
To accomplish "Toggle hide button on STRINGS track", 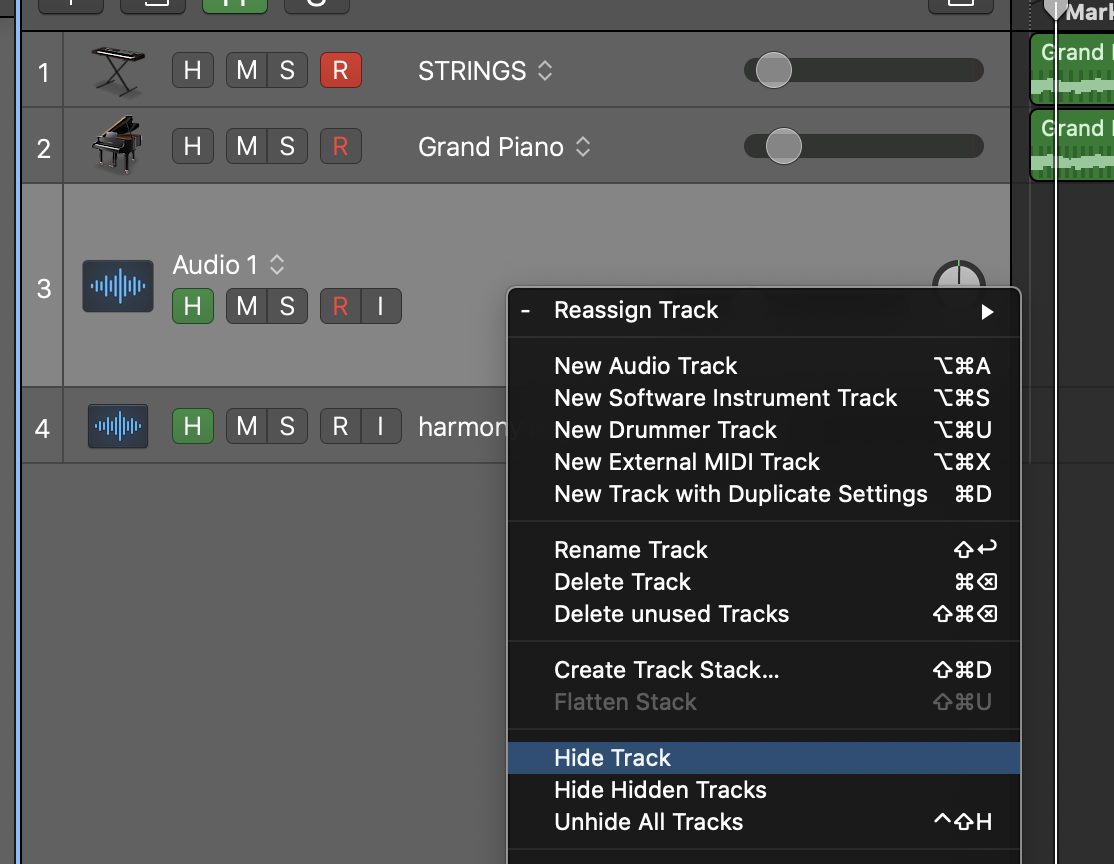I will pyautogui.click(x=193, y=70).
